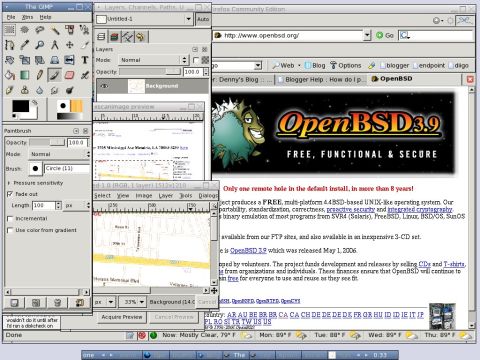Select the Move tool

pyautogui.click(x=70, y=45)
